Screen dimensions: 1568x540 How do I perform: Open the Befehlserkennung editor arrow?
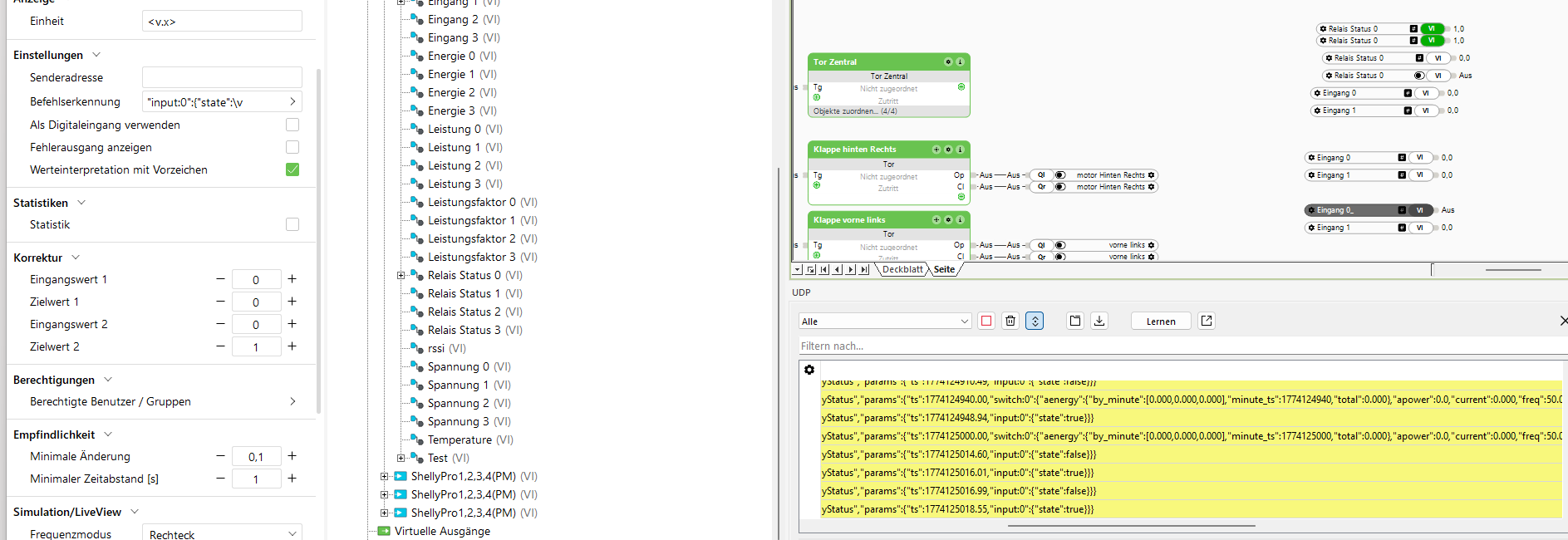point(292,101)
